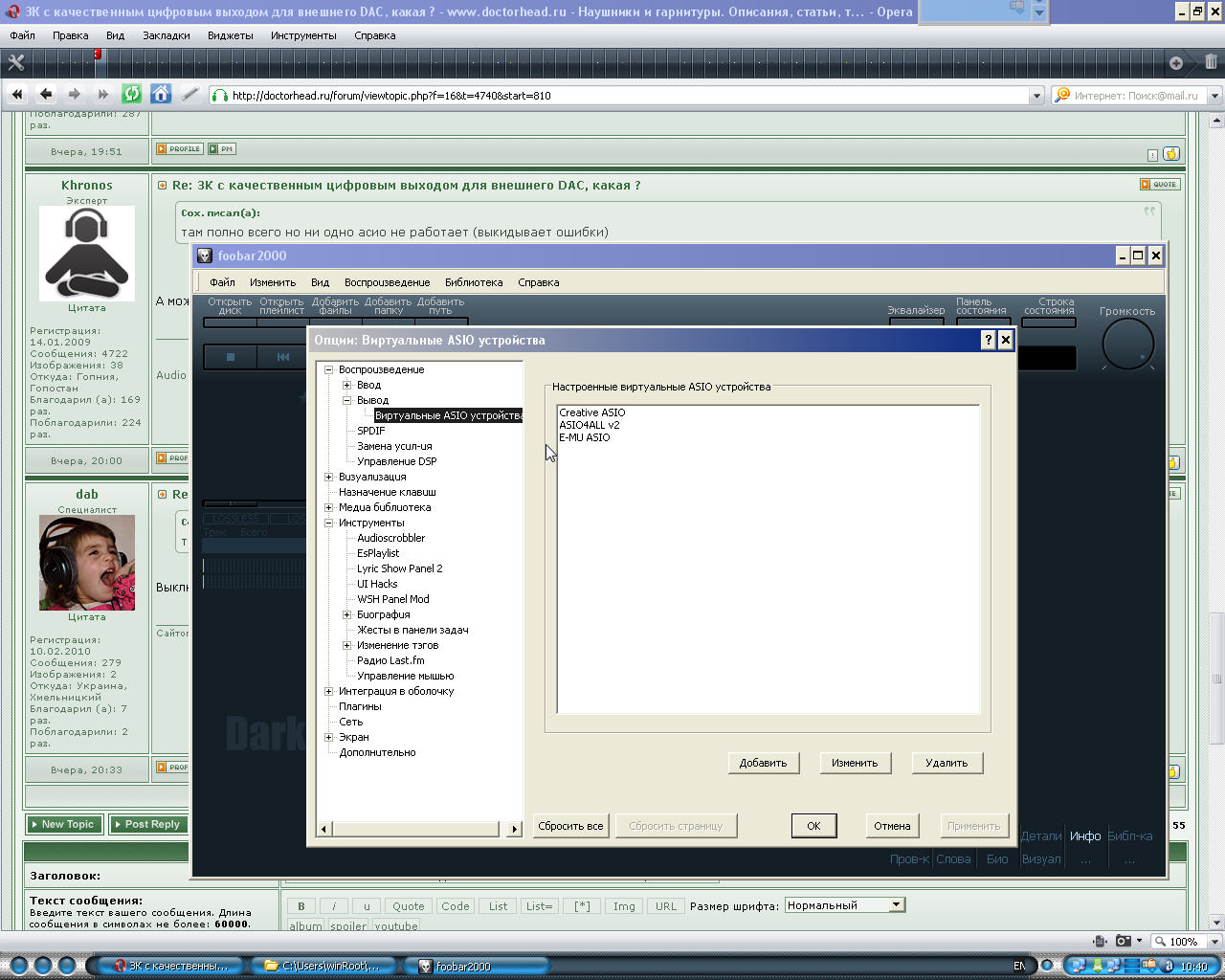Expand the Ввод tree node

[x=347, y=385]
